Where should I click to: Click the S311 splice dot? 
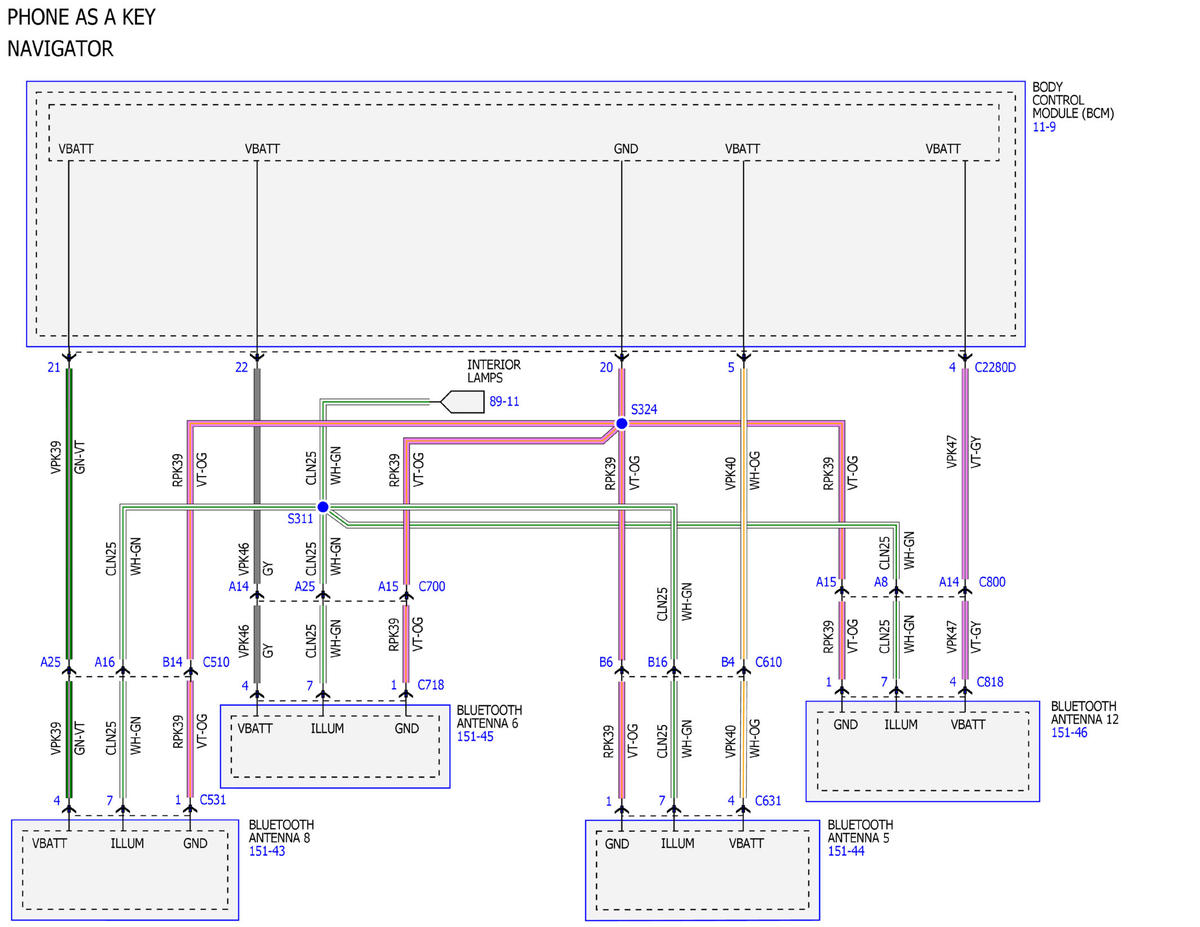tap(322, 507)
